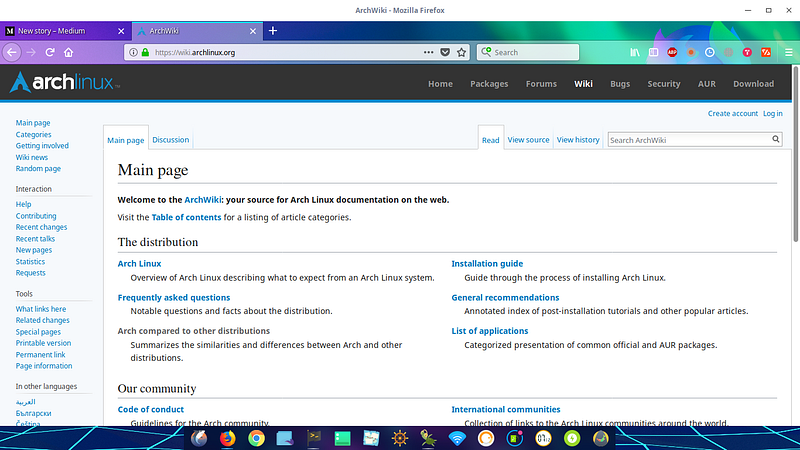The height and width of the screenshot is (450, 800).
Task: Open the View source tab
Action: tap(528, 140)
